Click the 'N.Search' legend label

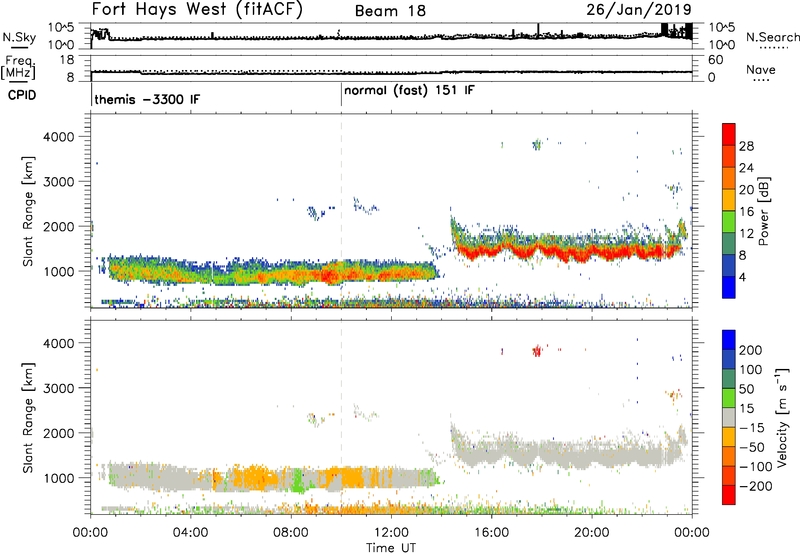pos(773,37)
